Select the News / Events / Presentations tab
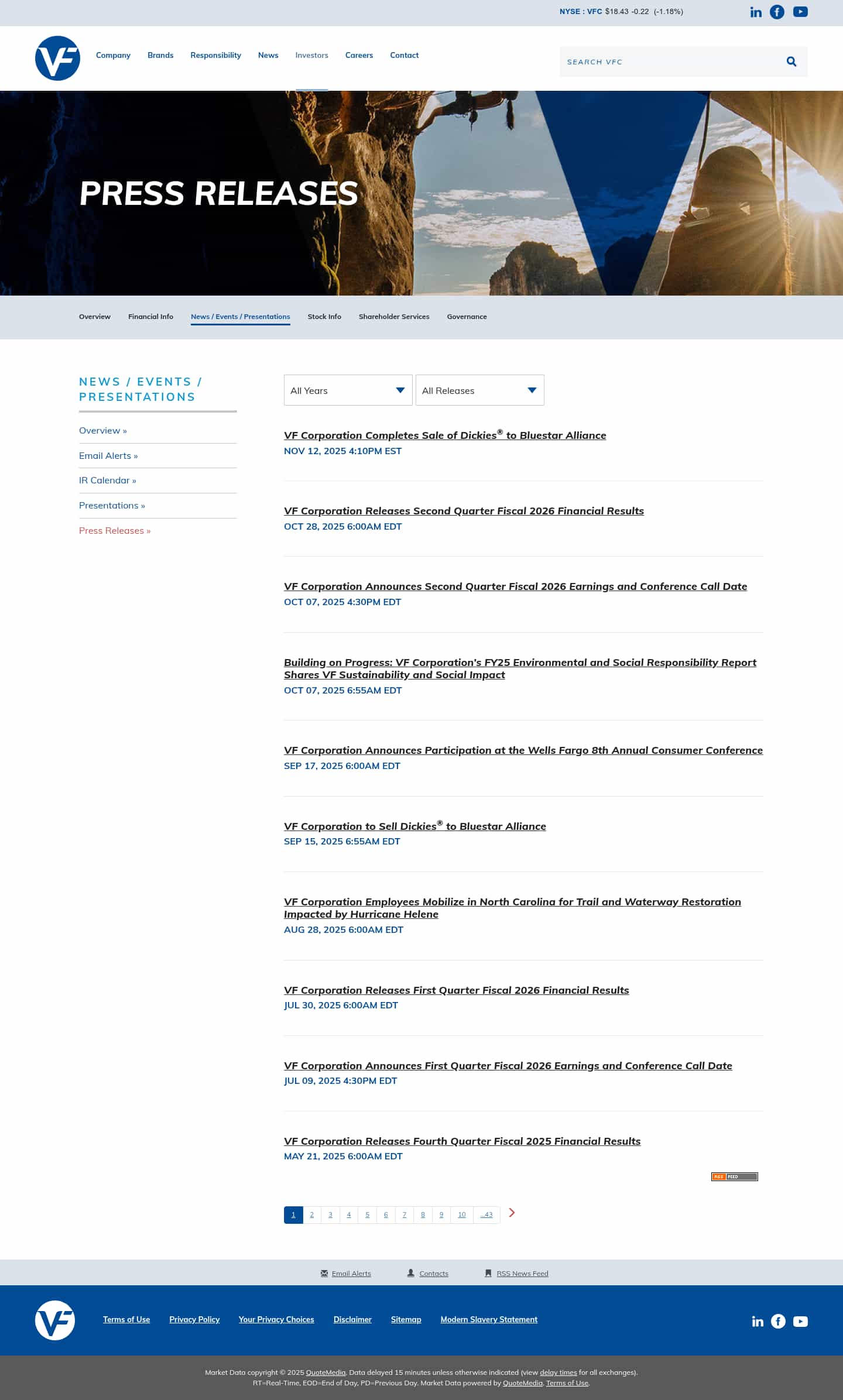This screenshot has height=1400, width=843. click(241, 317)
